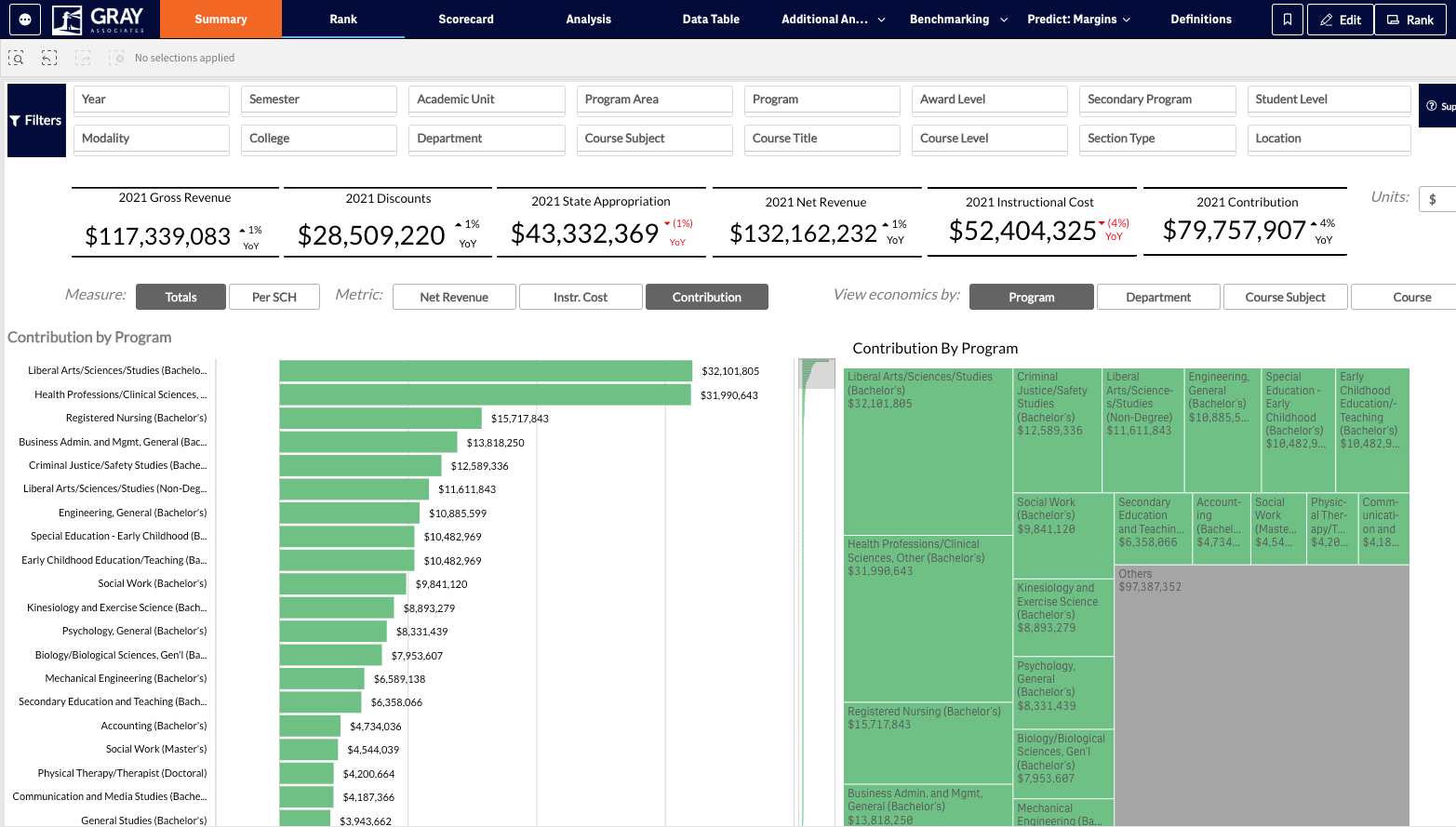Open the Academic Unit filter

(487, 100)
